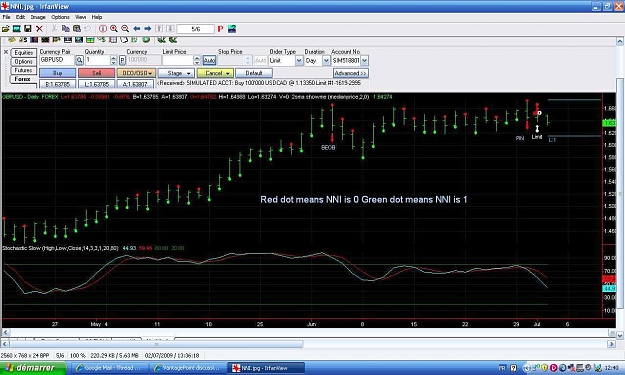Click the Limit Price input field
The image size is (625, 375).
pyautogui.click(x=178, y=60)
